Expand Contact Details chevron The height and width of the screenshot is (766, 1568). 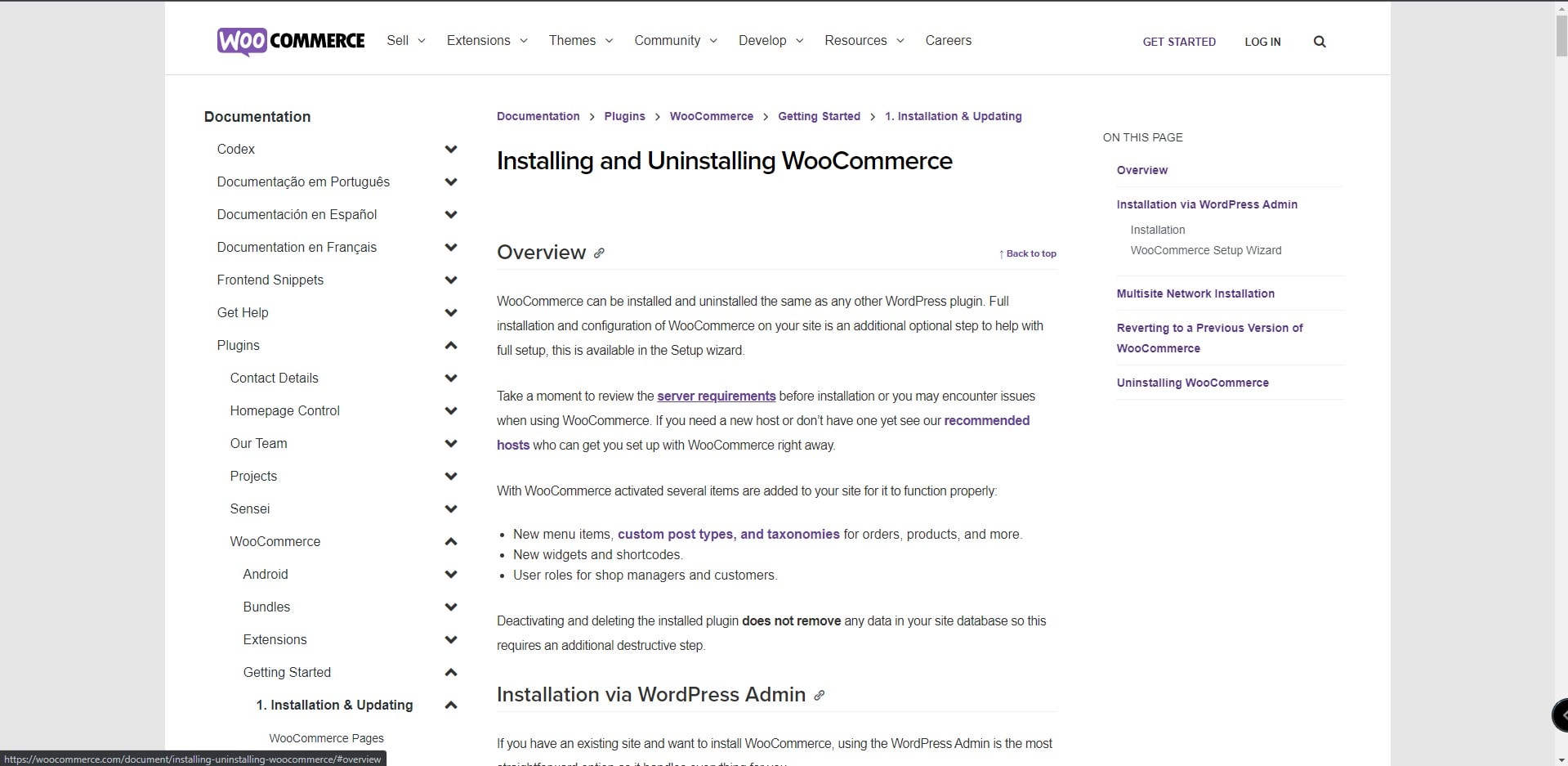click(451, 379)
